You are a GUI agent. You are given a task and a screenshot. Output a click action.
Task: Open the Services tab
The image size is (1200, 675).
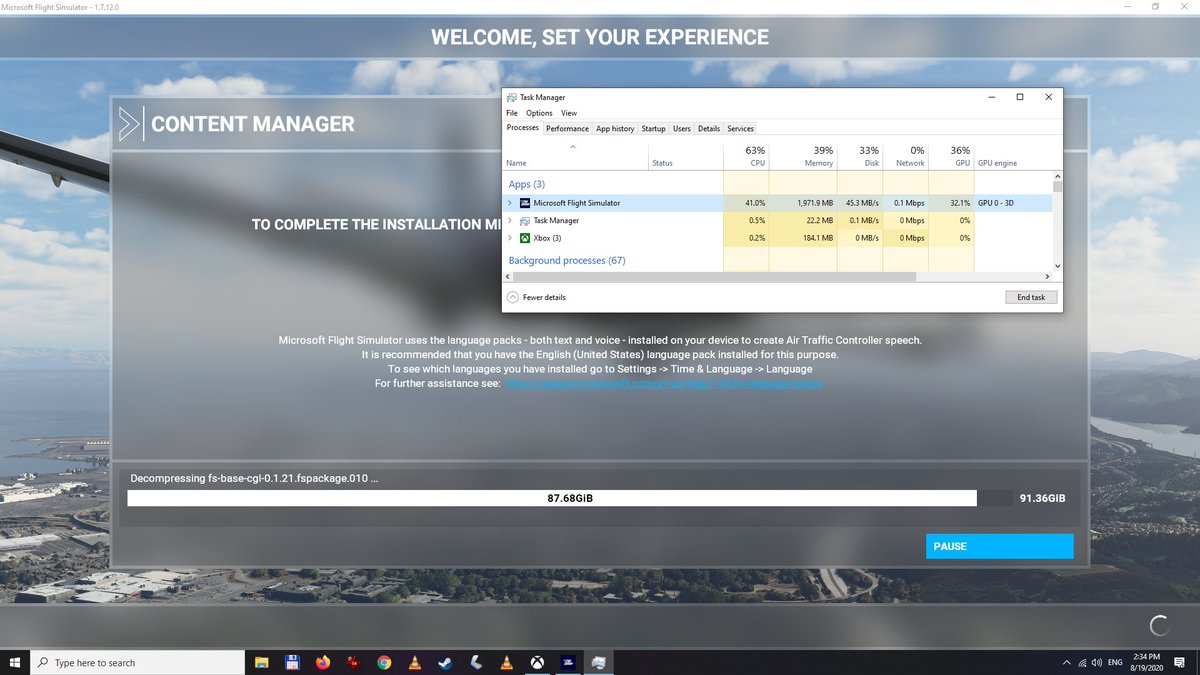click(x=740, y=129)
